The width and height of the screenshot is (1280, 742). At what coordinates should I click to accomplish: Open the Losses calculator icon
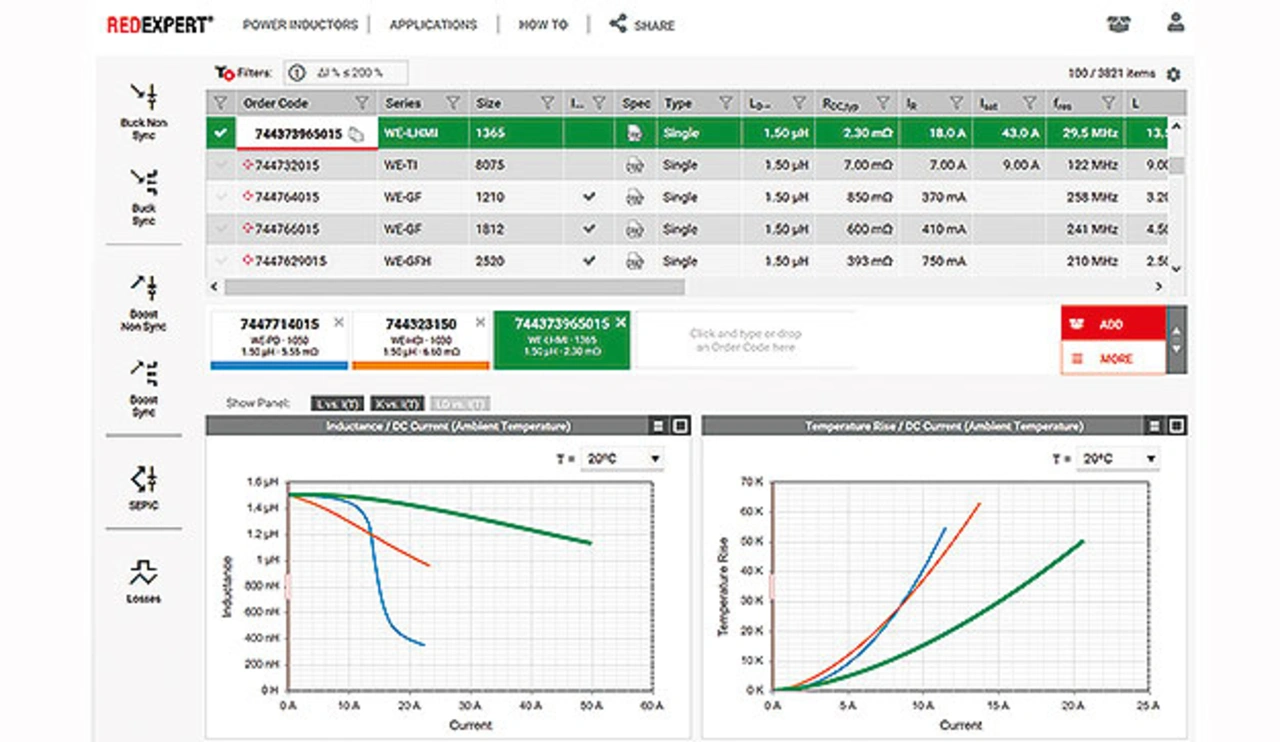[144, 573]
